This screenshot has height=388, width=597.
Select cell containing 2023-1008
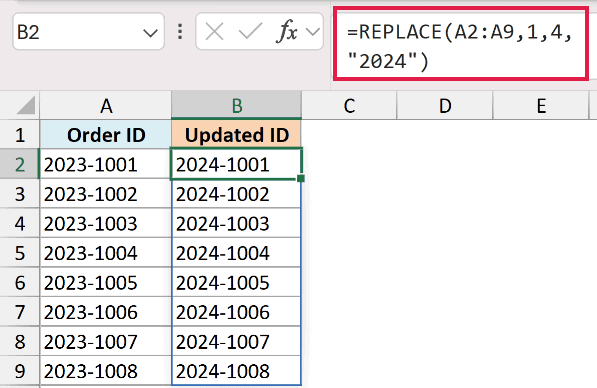click(x=106, y=371)
